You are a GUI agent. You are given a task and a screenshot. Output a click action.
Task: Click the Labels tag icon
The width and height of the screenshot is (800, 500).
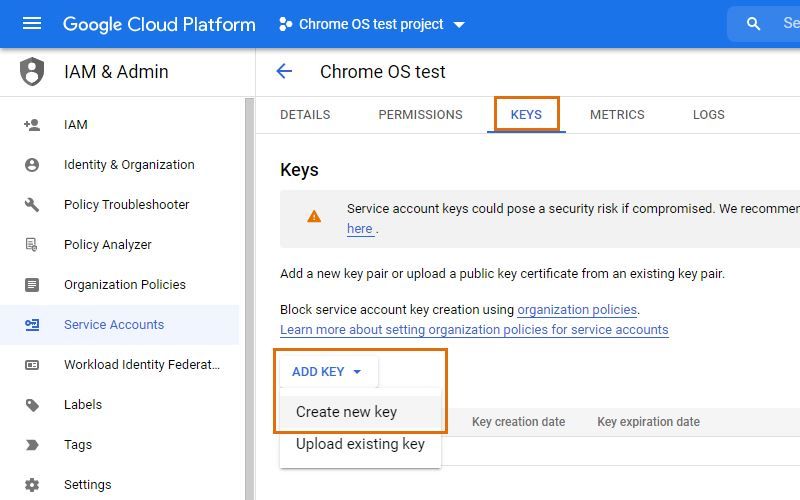coord(32,405)
